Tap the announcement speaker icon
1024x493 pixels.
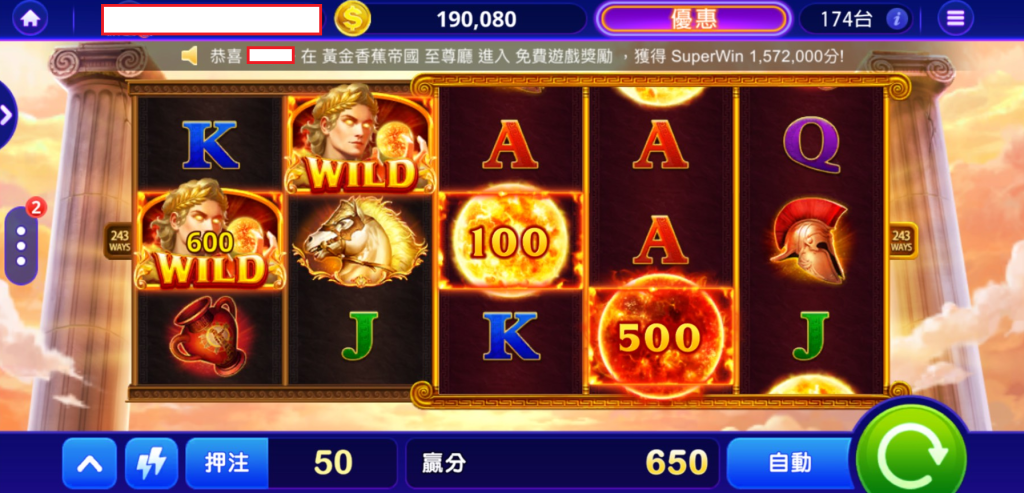(189, 56)
